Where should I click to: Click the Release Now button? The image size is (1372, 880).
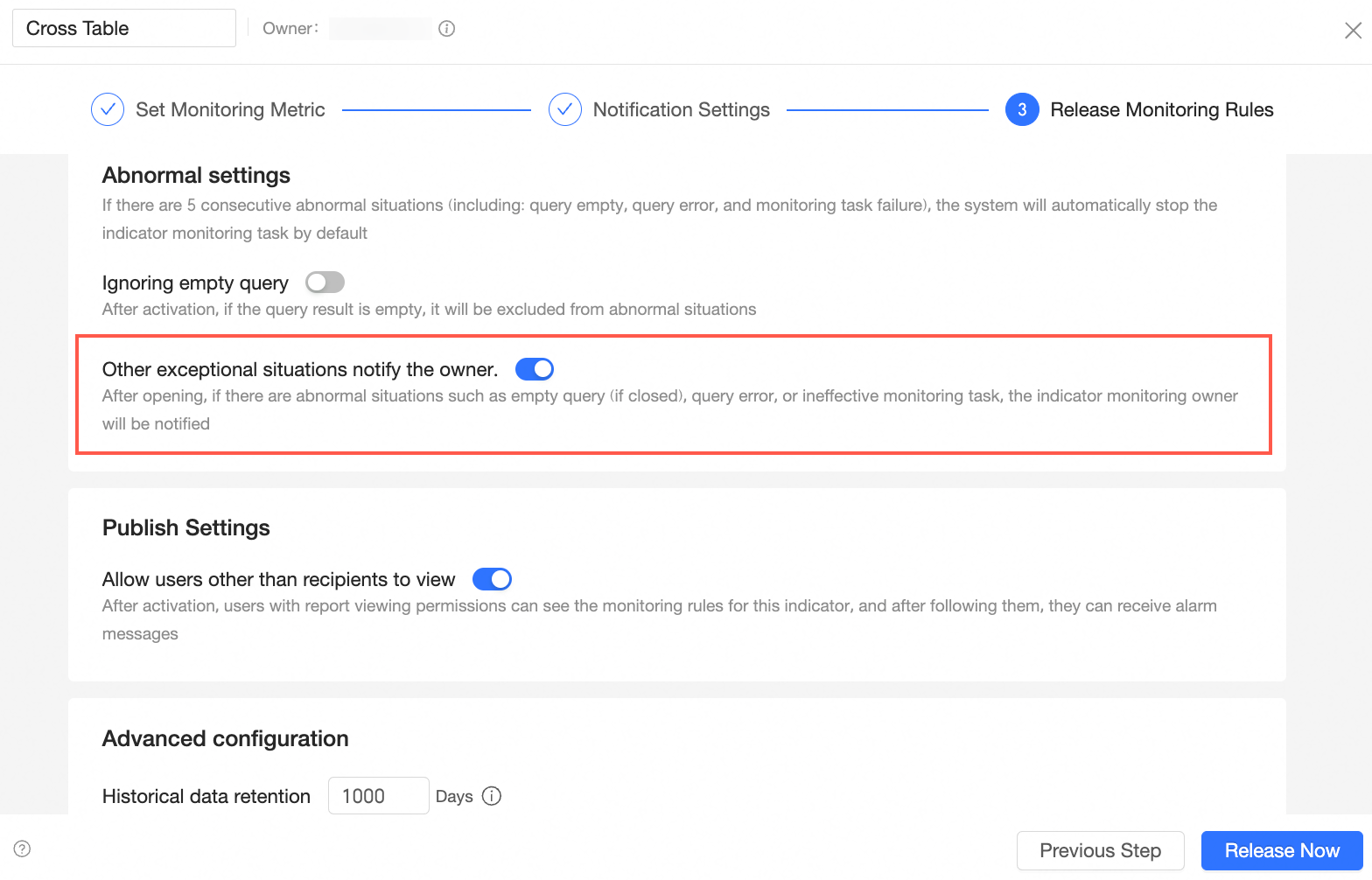click(x=1282, y=850)
